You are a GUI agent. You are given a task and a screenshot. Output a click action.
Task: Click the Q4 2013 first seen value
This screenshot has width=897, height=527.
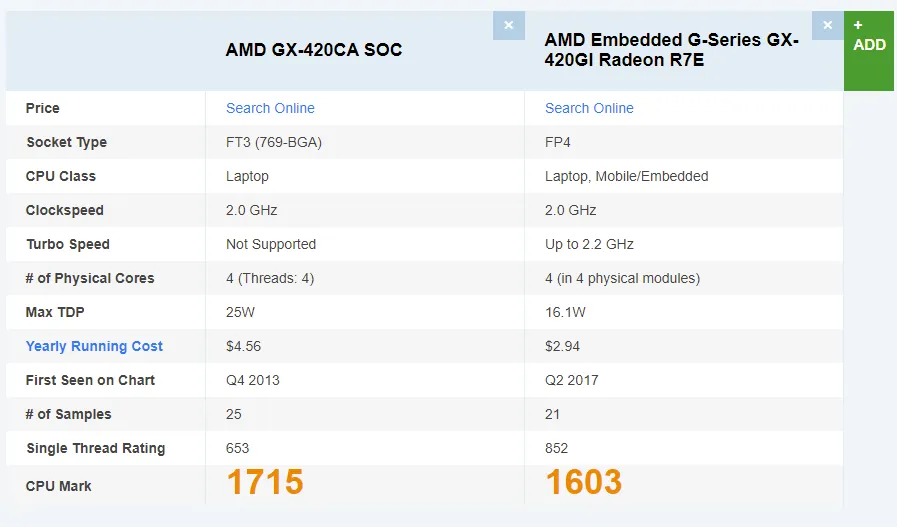[253, 380]
